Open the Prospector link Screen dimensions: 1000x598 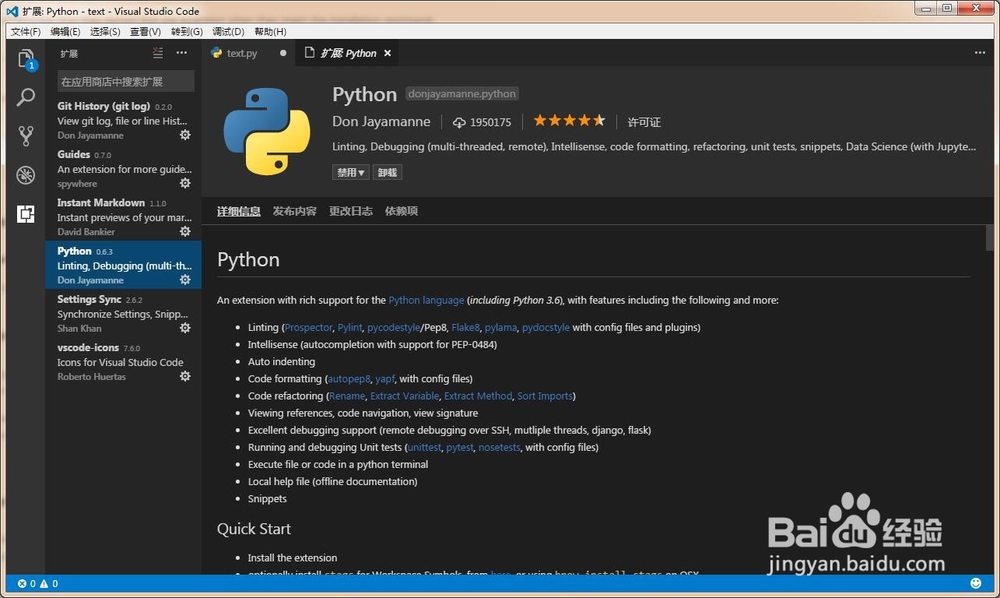tap(309, 327)
